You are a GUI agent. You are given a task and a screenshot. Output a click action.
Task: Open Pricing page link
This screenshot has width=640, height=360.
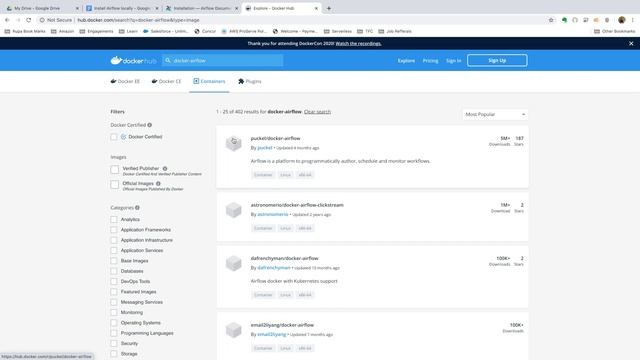(430, 60)
